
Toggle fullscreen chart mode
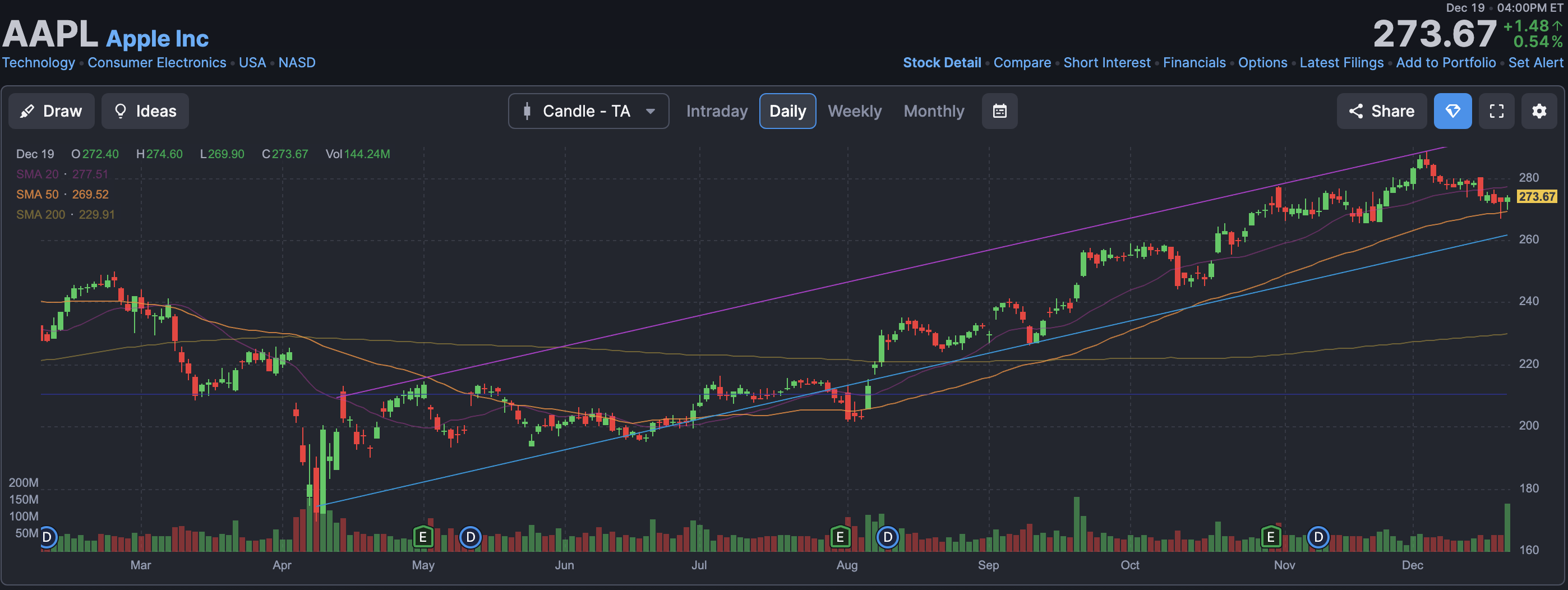tap(1496, 111)
